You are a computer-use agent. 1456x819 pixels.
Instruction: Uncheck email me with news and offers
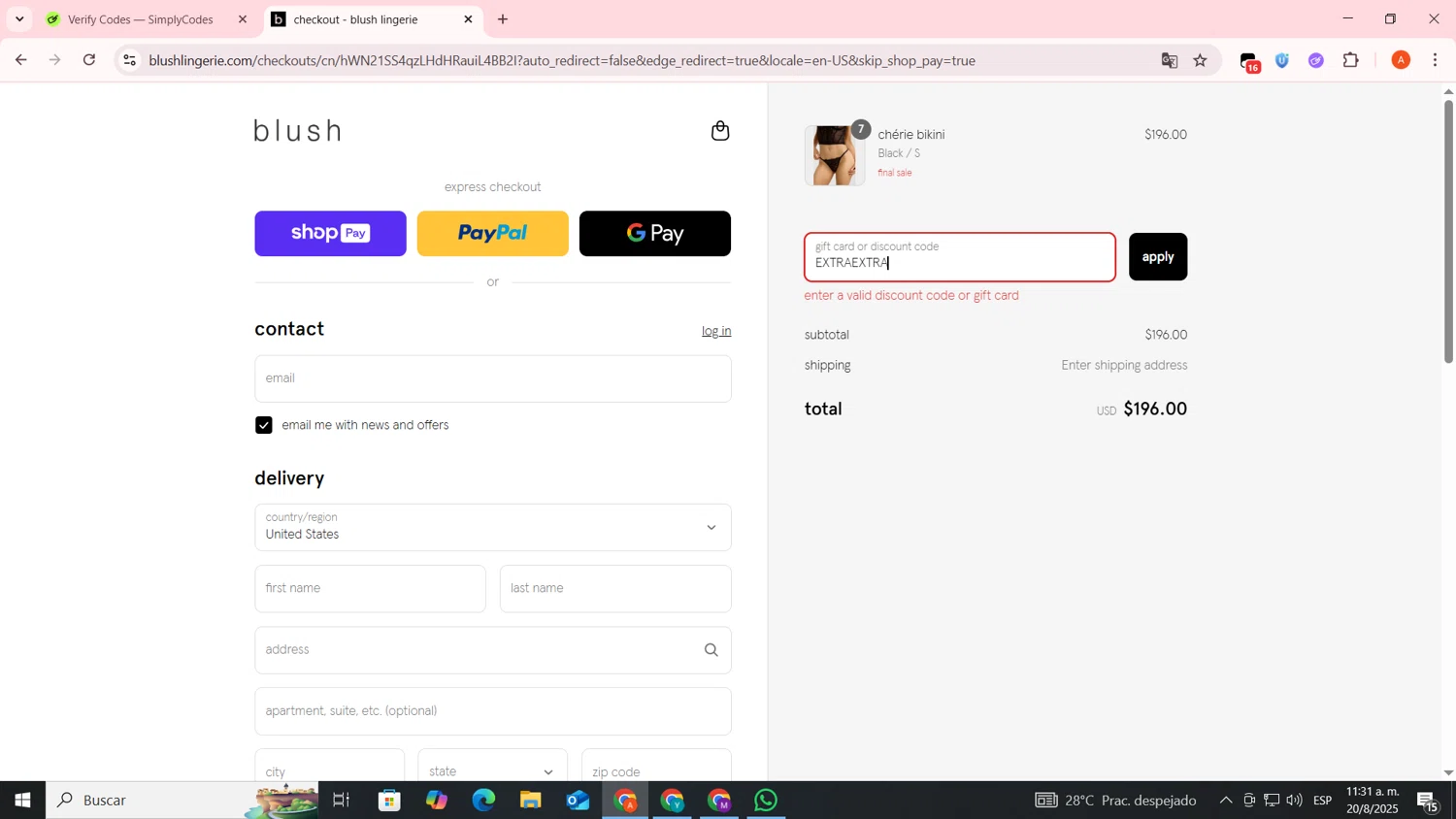264,425
